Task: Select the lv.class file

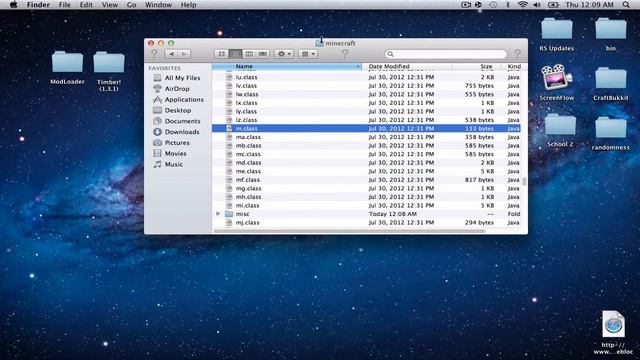Action: point(366,86)
